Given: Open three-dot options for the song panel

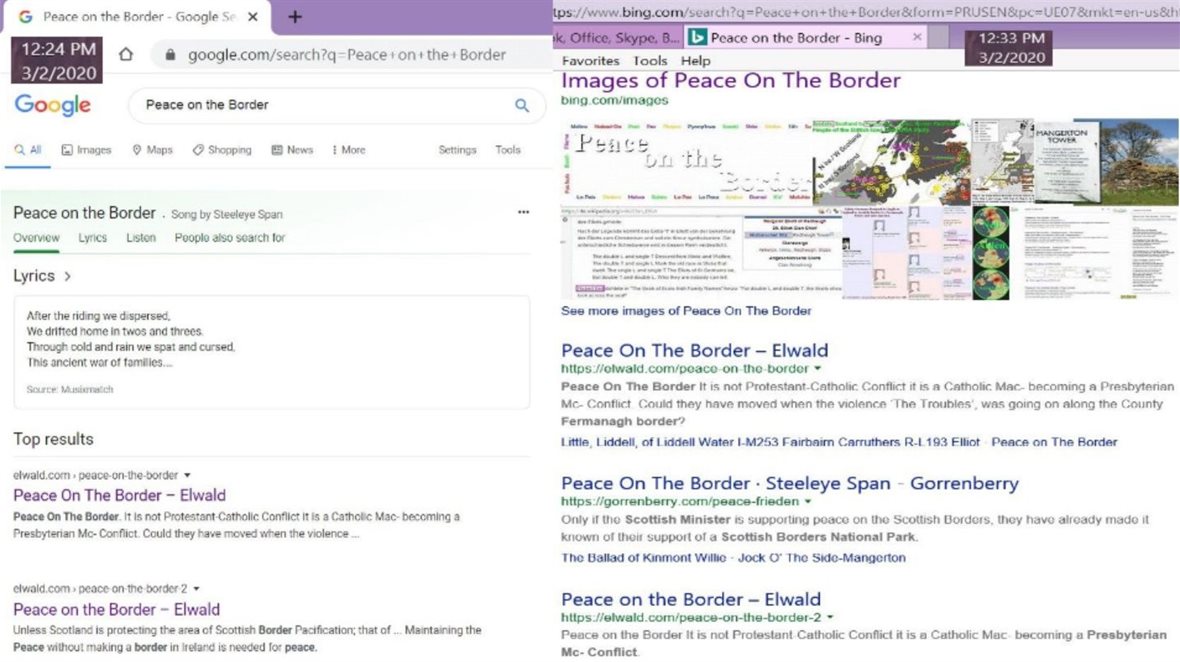Looking at the screenshot, I should click(523, 213).
